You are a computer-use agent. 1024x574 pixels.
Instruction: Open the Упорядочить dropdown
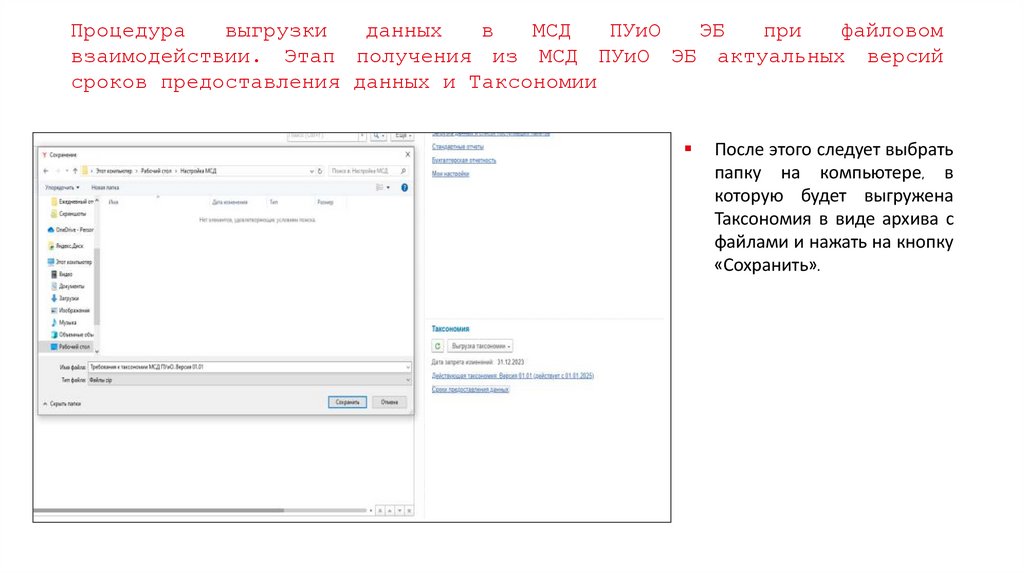pyautogui.click(x=62, y=187)
